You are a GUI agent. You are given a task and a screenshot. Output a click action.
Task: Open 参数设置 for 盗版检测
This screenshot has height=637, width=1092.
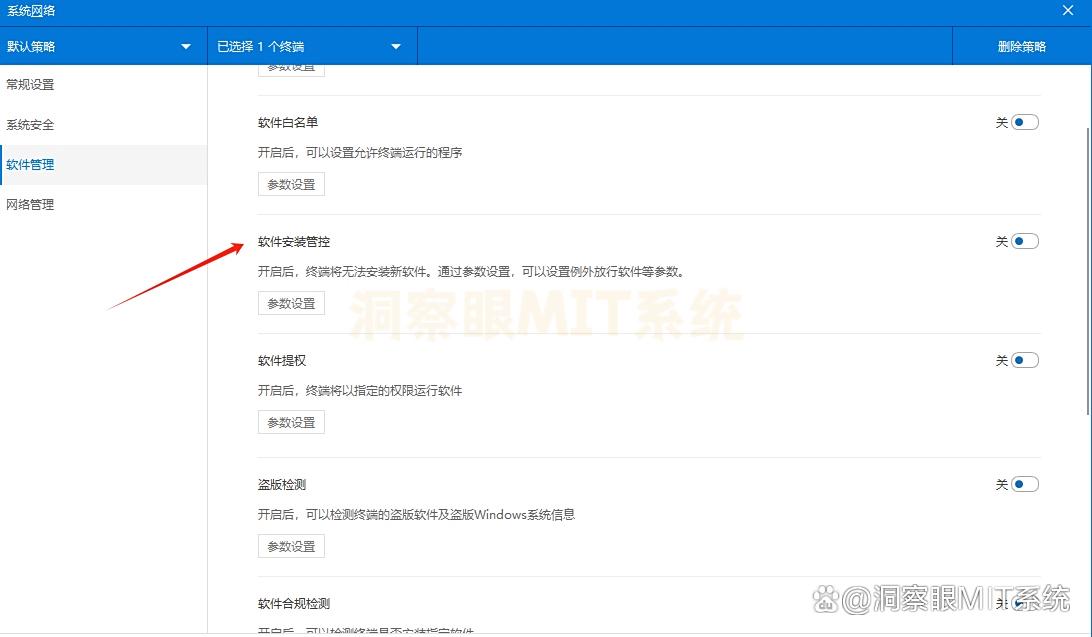click(291, 546)
